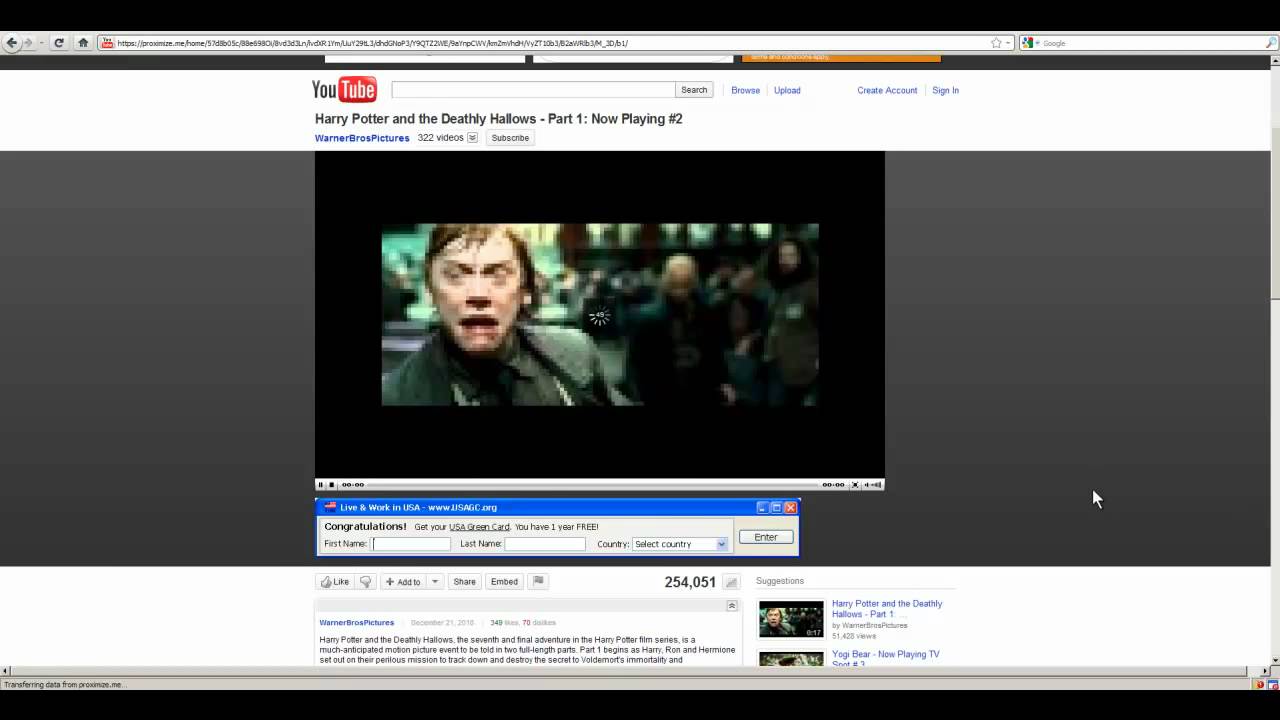Dislike the video with thumbs-down icon
Image resolution: width=1280 pixels, height=720 pixels.
[x=366, y=582]
